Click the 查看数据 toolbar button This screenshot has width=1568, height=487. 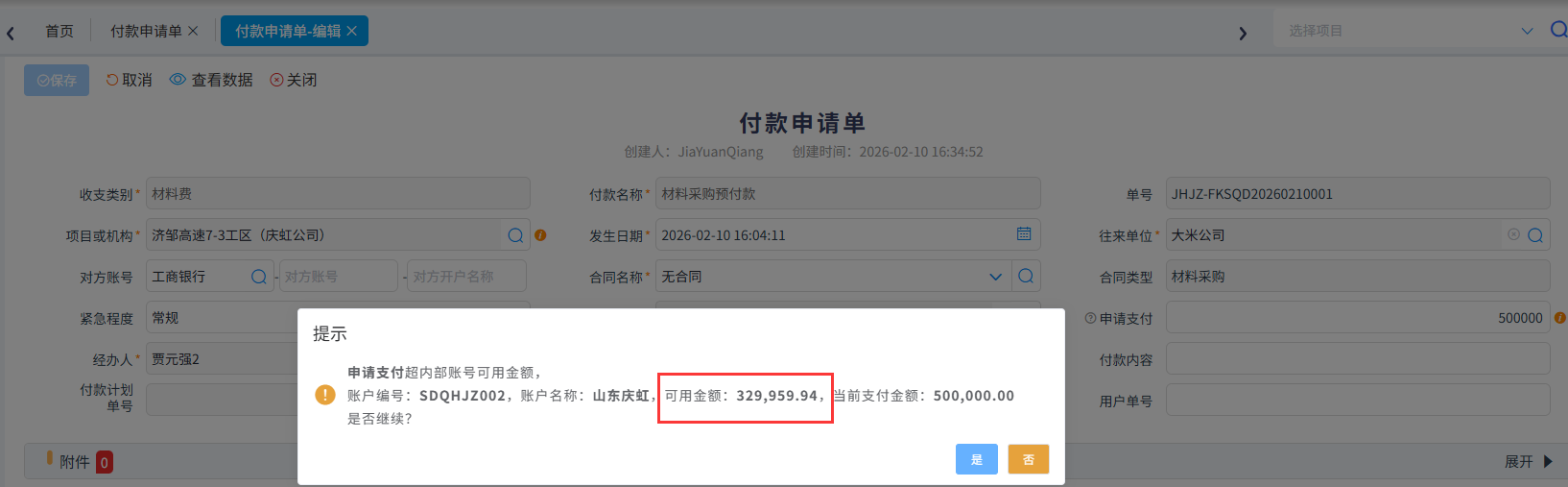coord(211,80)
